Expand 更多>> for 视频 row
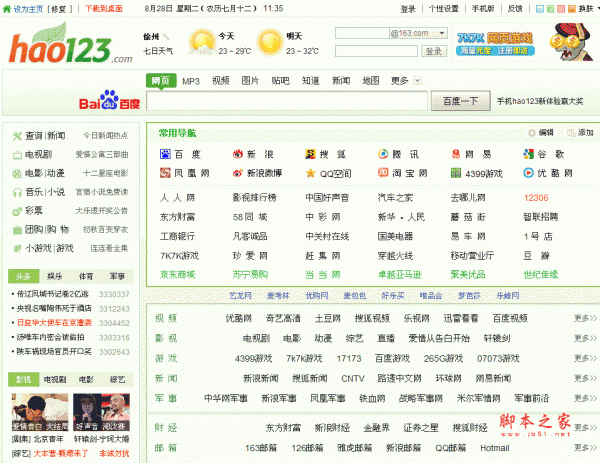Viewport: 600px width, 463px height. click(x=585, y=318)
